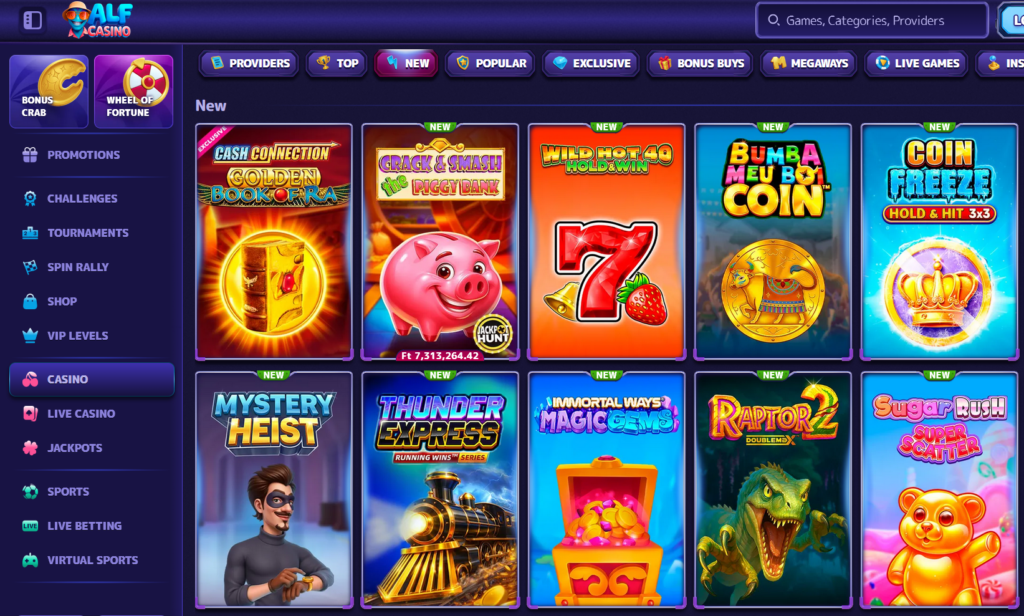This screenshot has width=1024, height=616.
Task: Open the Bonus Crab tile
Action: pyautogui.click(x=49, y=91)
